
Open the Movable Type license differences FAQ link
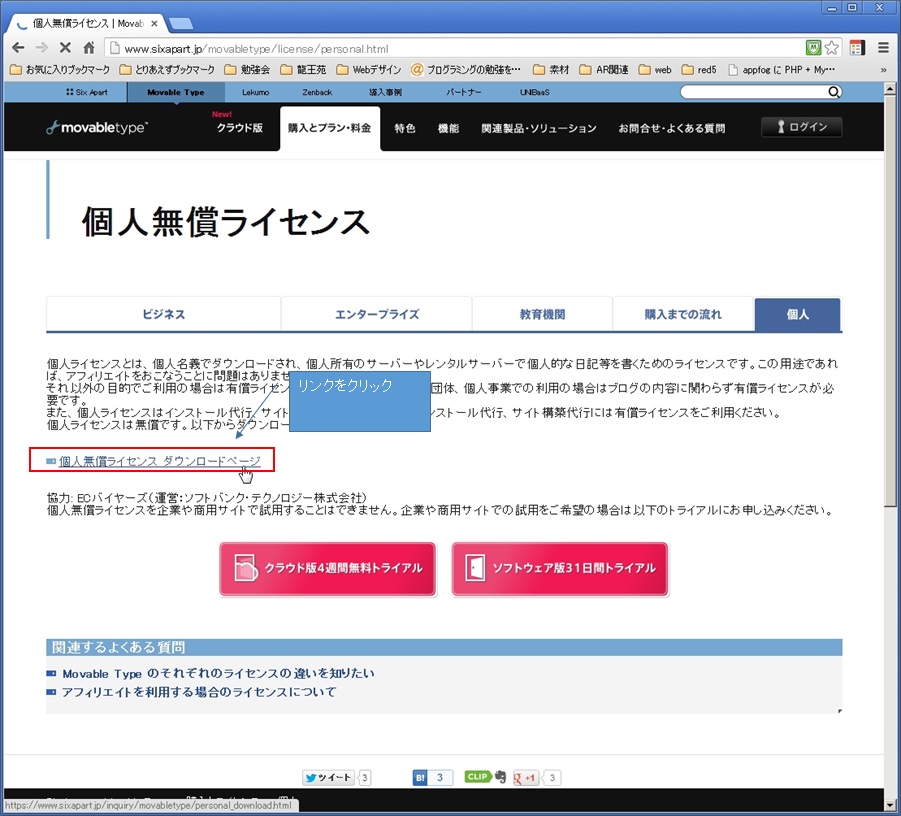tap(218, 673)
